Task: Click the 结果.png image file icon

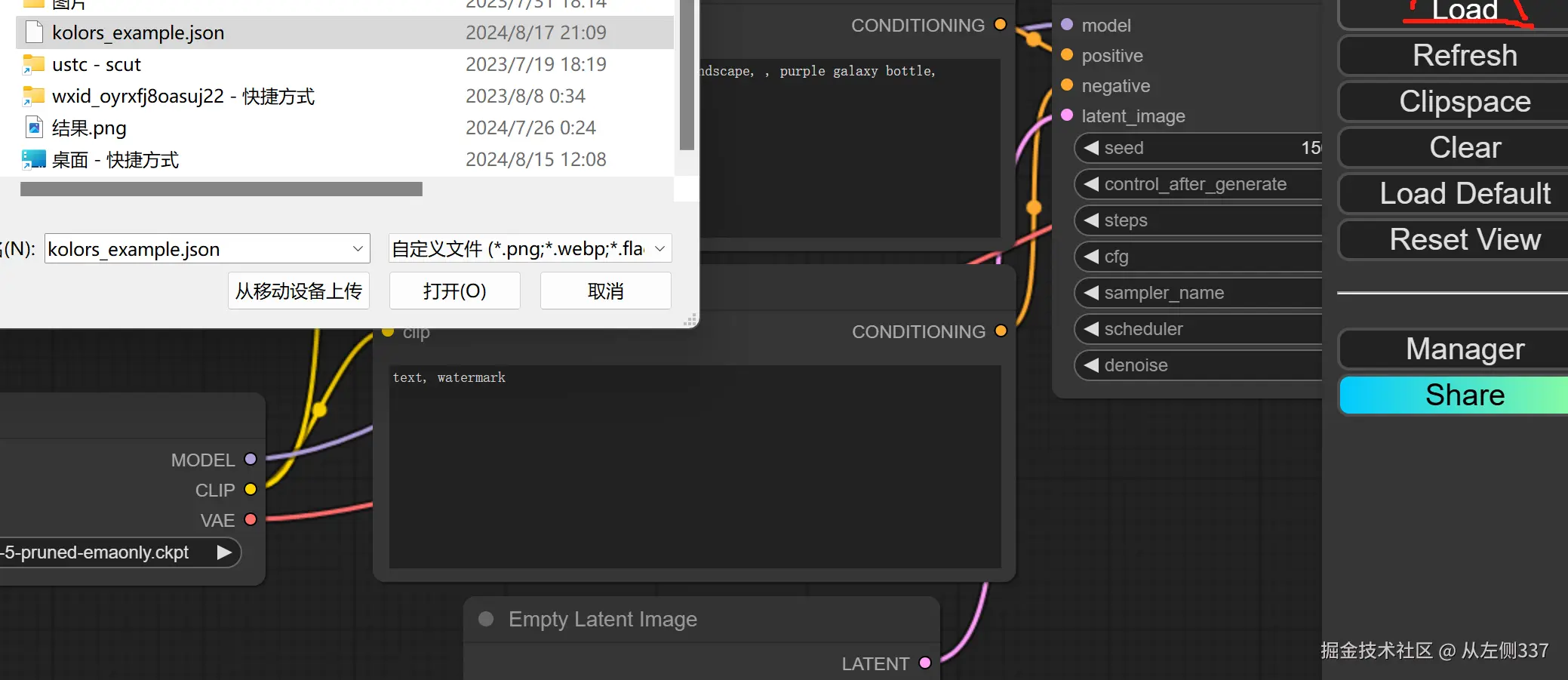Action: click(x=34, y=128)
